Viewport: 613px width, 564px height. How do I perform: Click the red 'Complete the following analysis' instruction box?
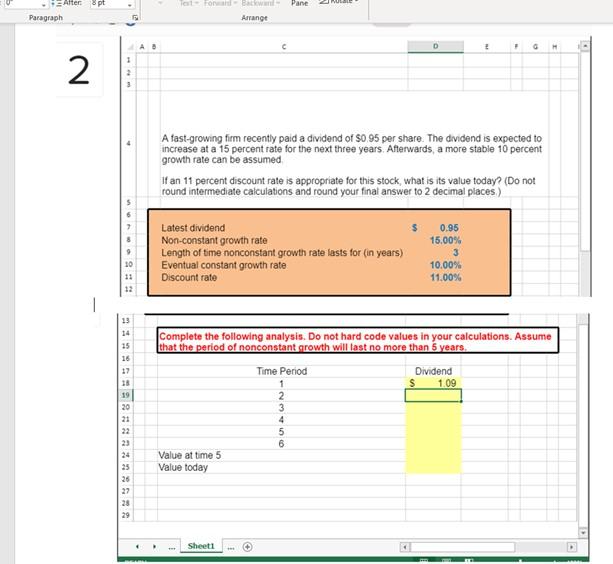(x=358, y=340)
